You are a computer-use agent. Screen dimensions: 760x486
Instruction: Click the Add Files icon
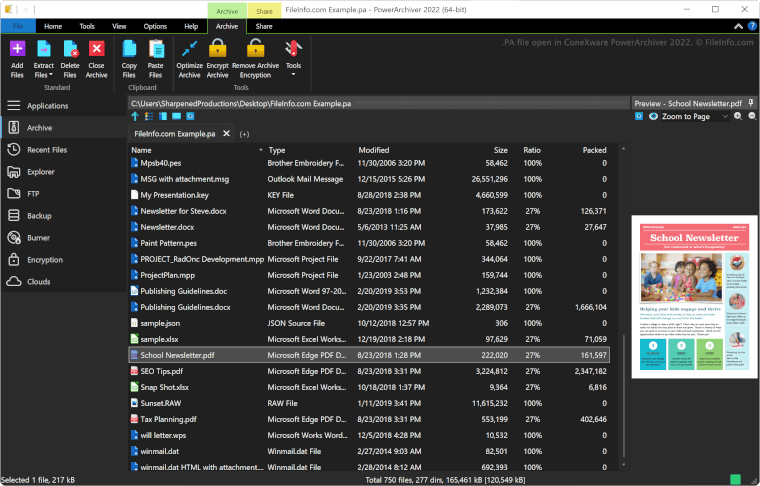coord(17,50)
